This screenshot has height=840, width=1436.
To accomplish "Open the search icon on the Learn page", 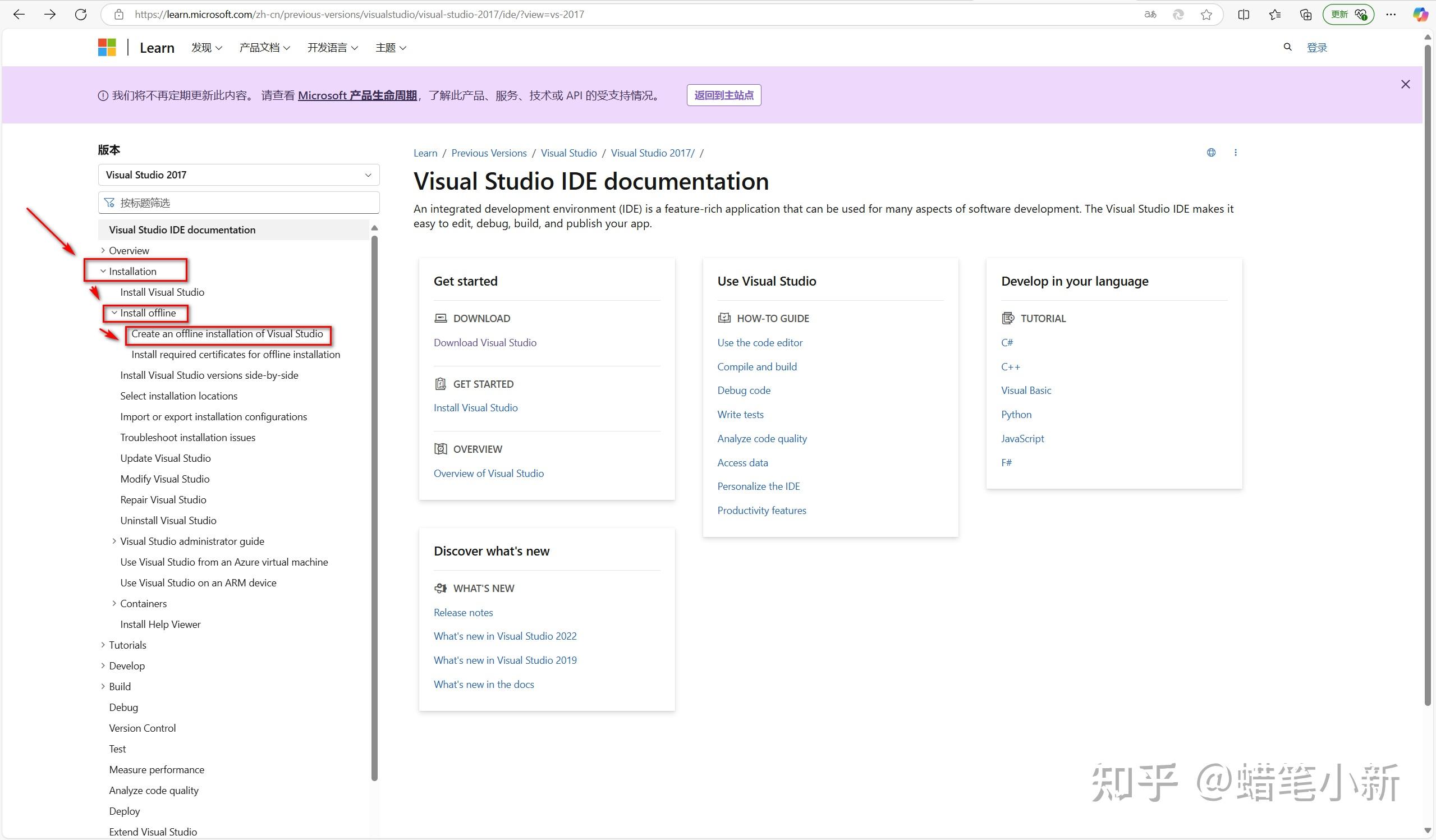I will (x=1287, y=47).
